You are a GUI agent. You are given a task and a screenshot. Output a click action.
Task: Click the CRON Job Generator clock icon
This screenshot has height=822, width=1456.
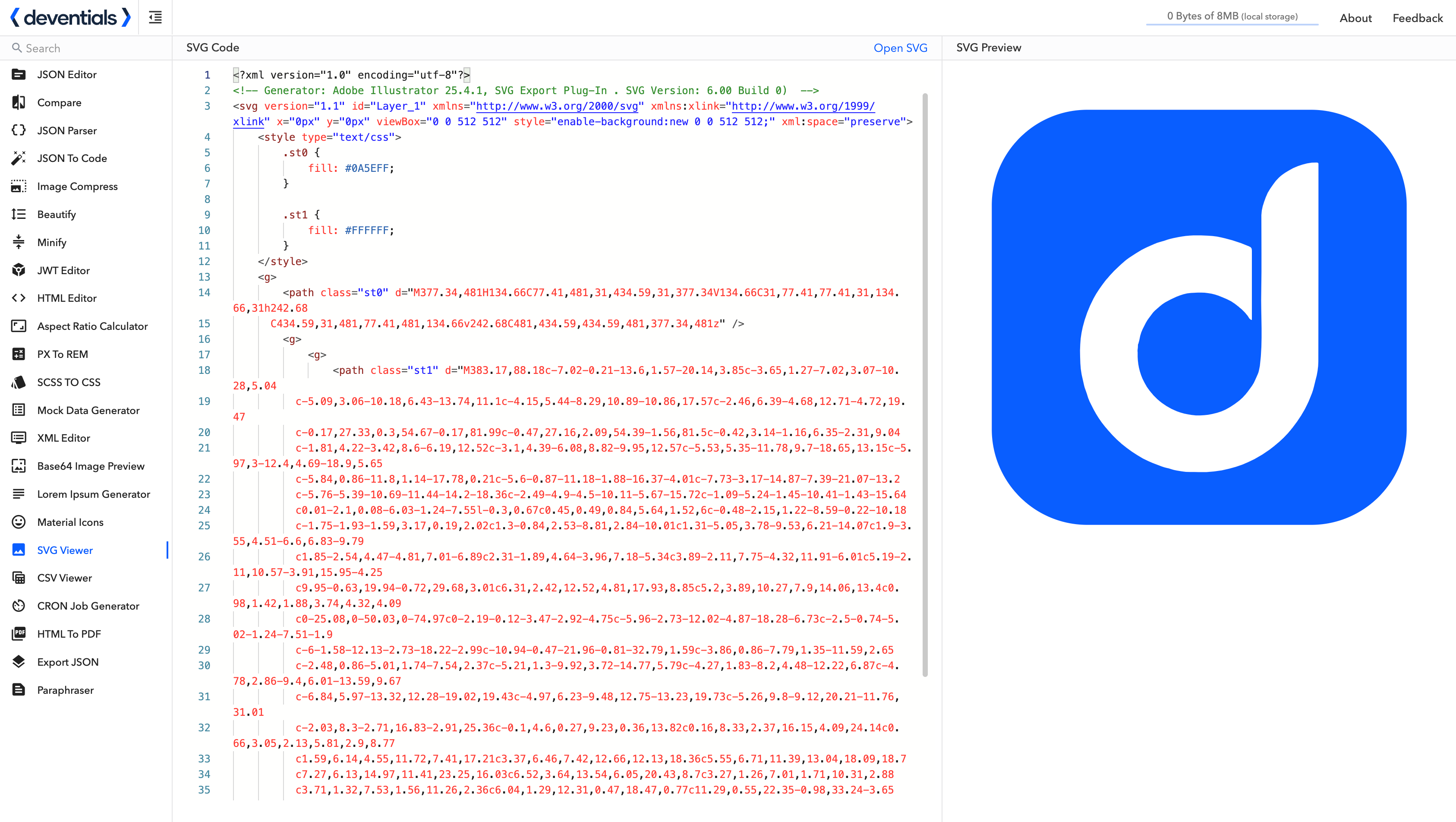pyautogui.click(x=19, y=606)
